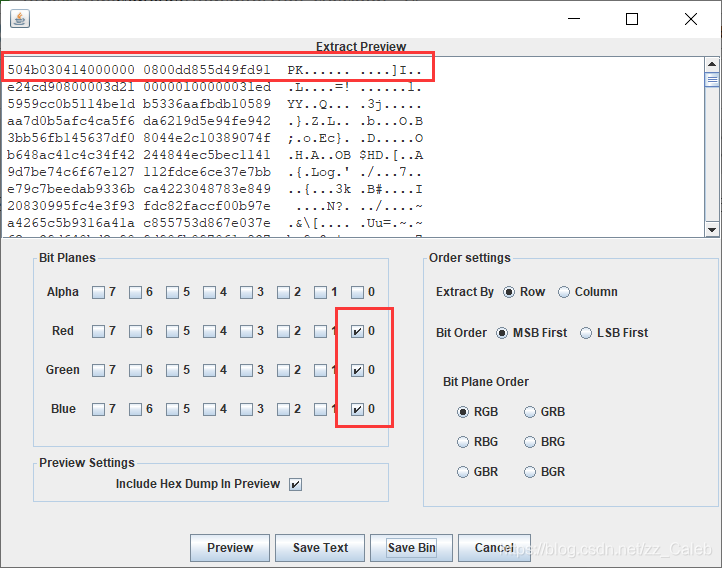Image resolution: width=722 pixels, height=568 pixels.
Task: Check Green bit plane 5
Action: [172, 370]
